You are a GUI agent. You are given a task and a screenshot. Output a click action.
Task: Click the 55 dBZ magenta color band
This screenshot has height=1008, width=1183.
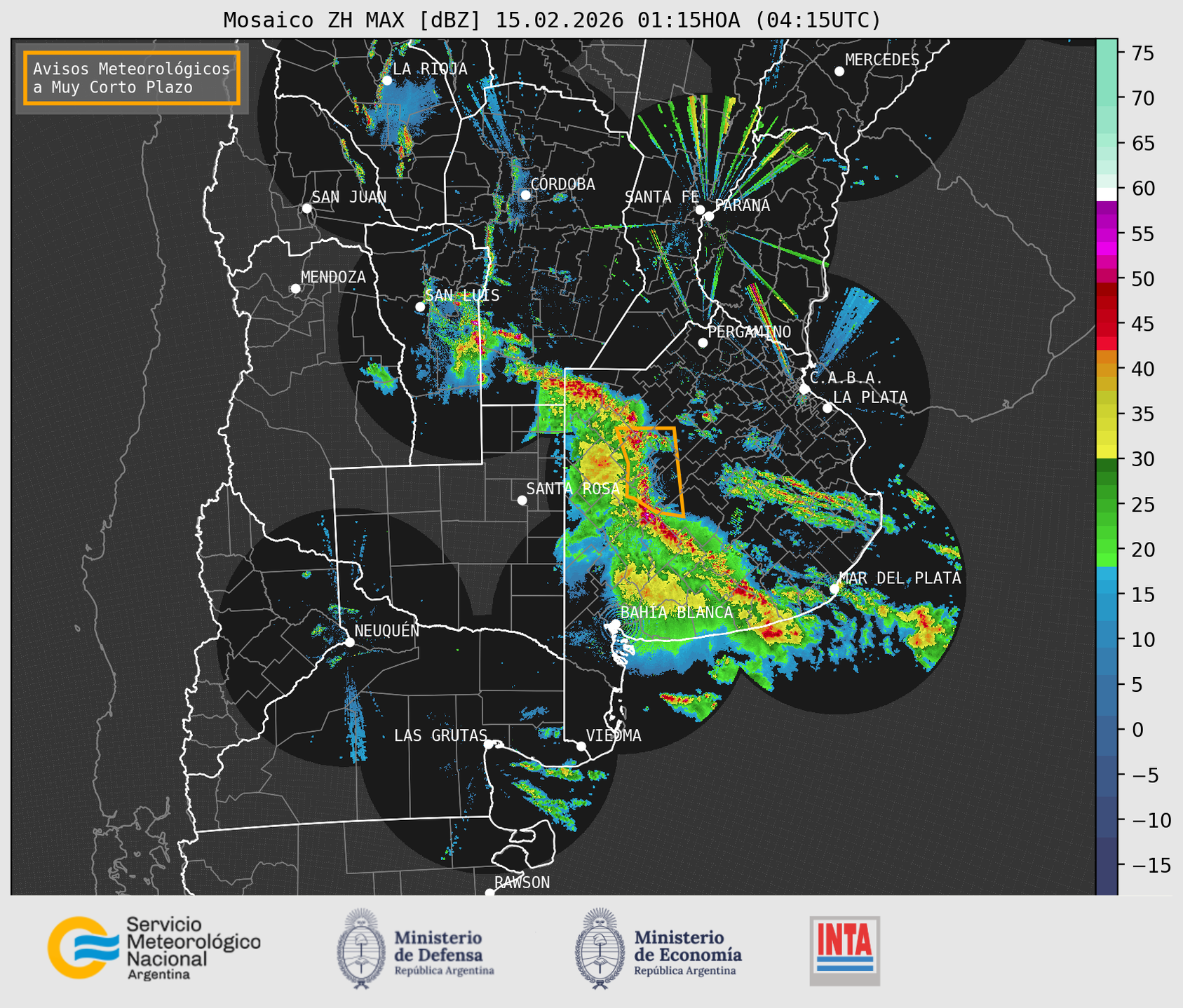coord(1107,233)
